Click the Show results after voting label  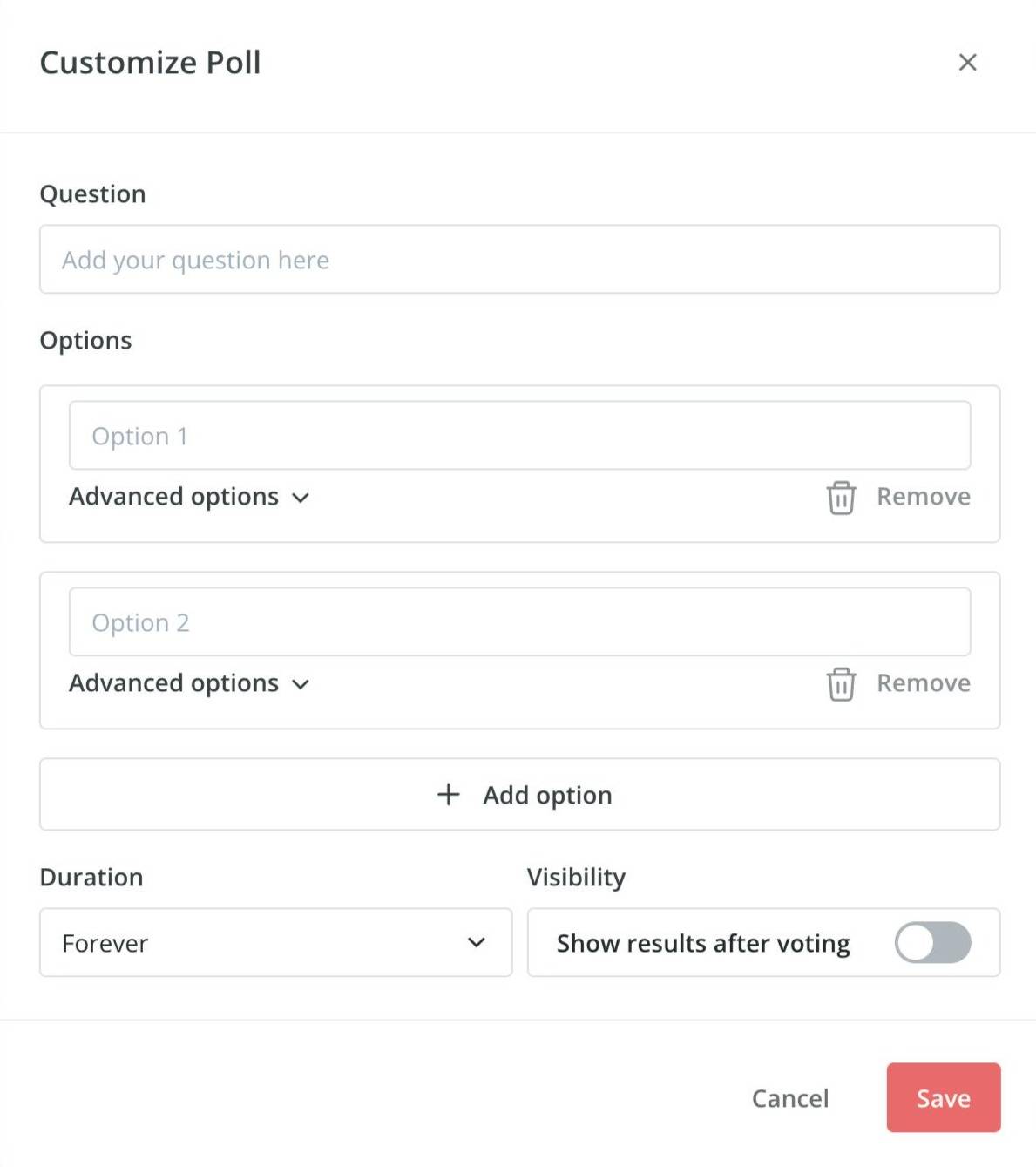click(x=703, y=943)
